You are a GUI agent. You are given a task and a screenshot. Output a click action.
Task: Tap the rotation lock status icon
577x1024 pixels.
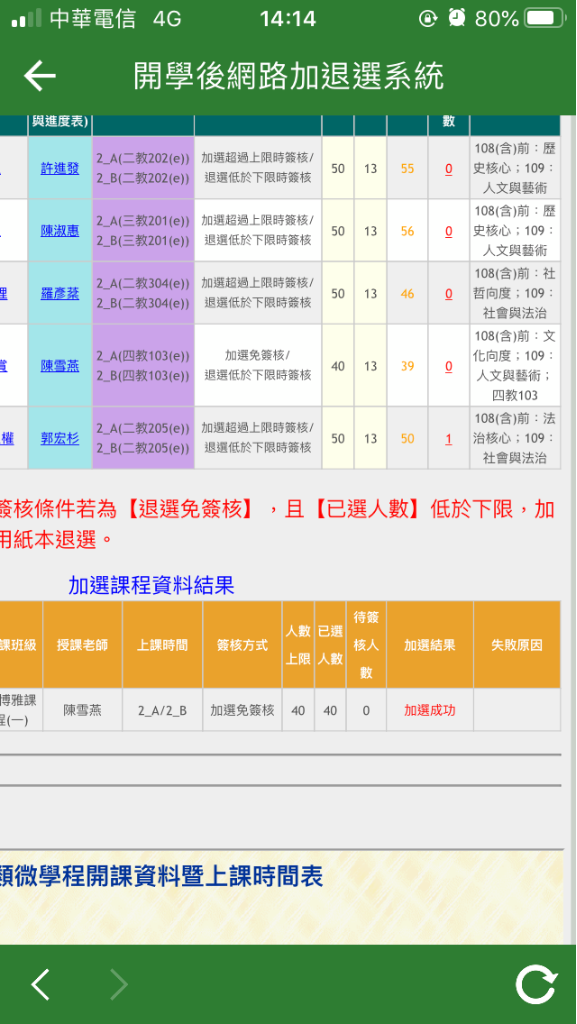[x=428, y=18]
